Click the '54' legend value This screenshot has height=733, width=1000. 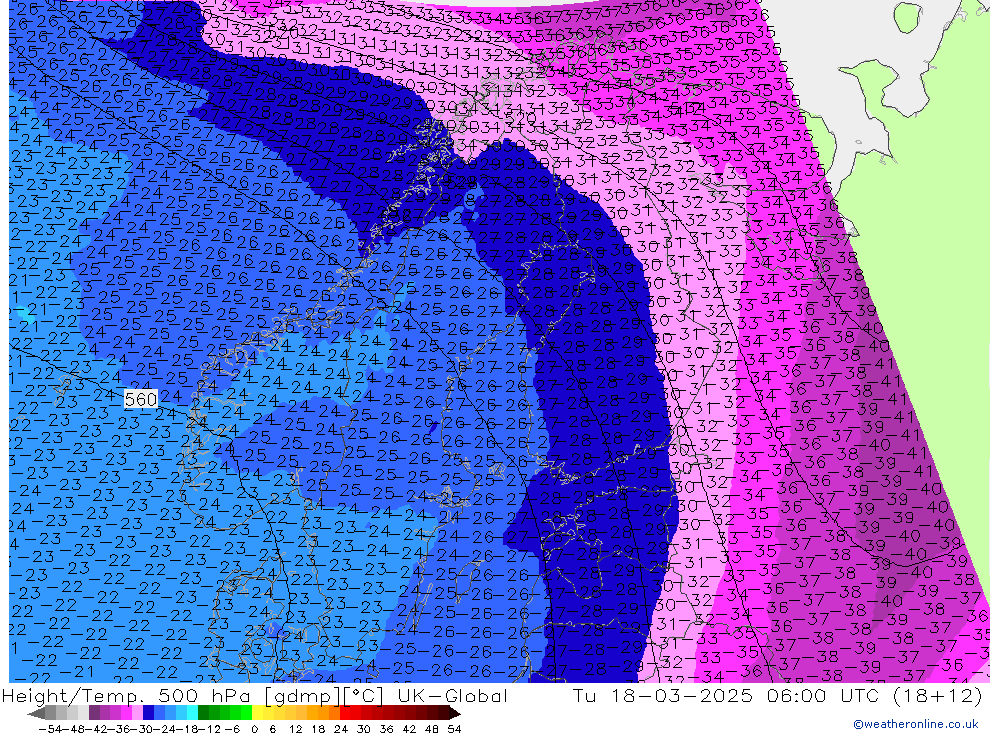pos(454,729)
